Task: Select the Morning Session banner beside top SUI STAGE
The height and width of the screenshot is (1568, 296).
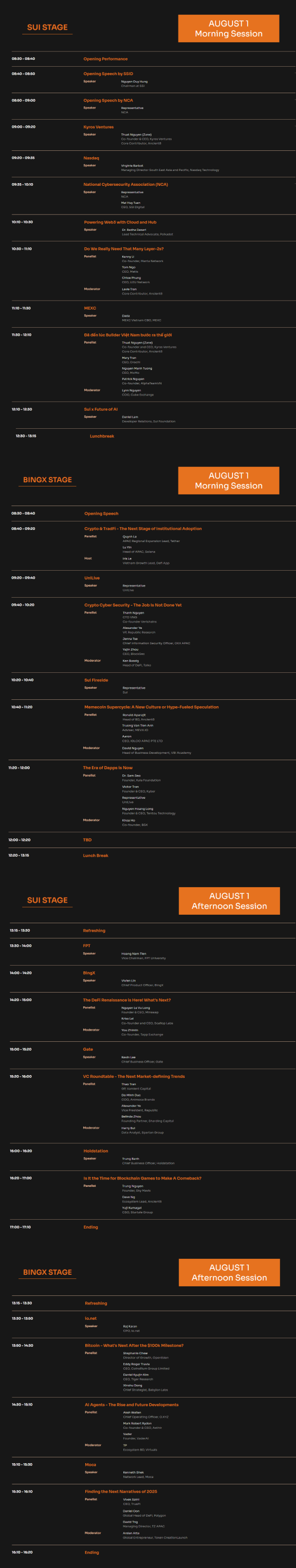Action: pos(228,29)
